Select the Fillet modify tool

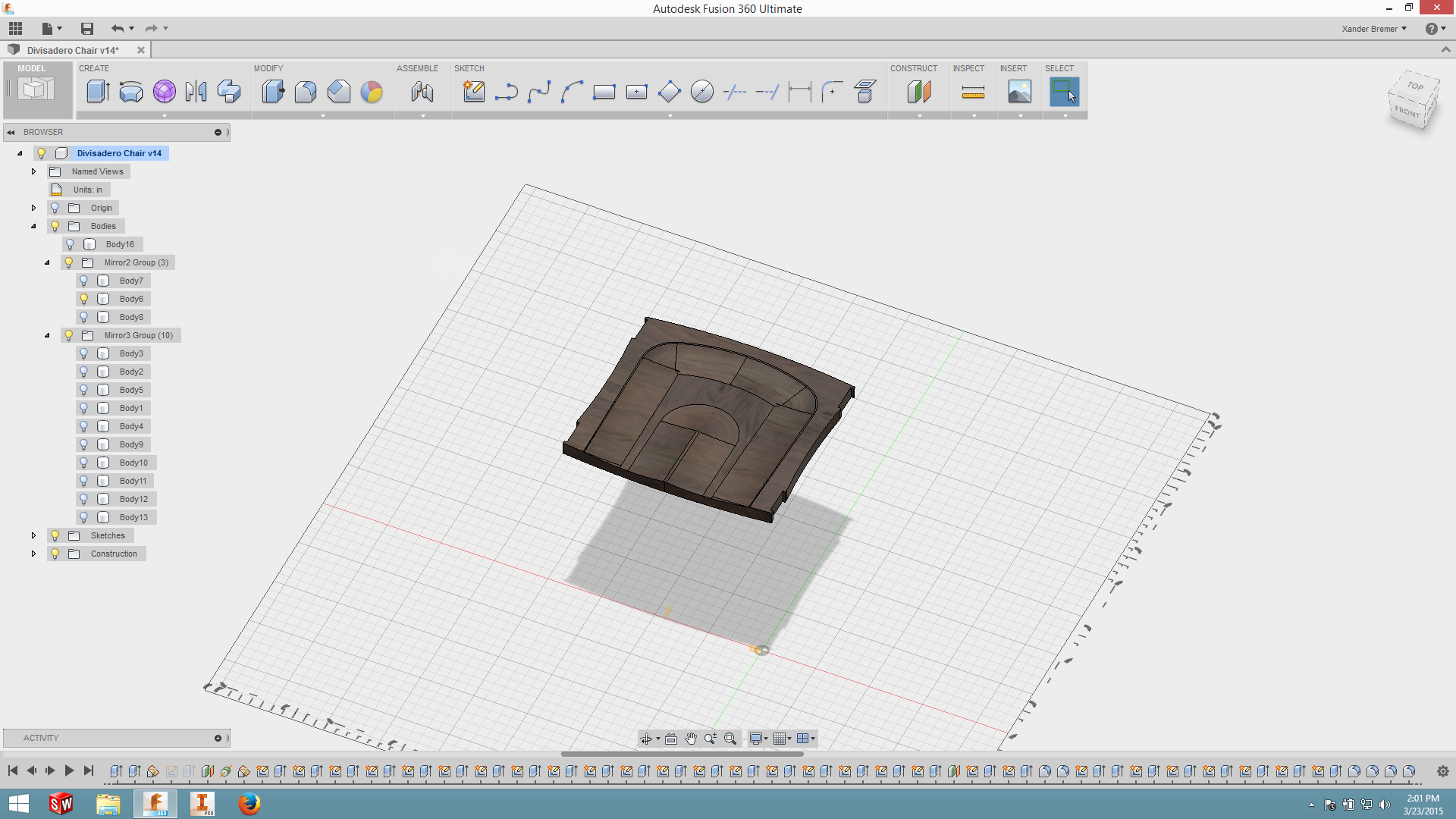(x=306, y=92)
